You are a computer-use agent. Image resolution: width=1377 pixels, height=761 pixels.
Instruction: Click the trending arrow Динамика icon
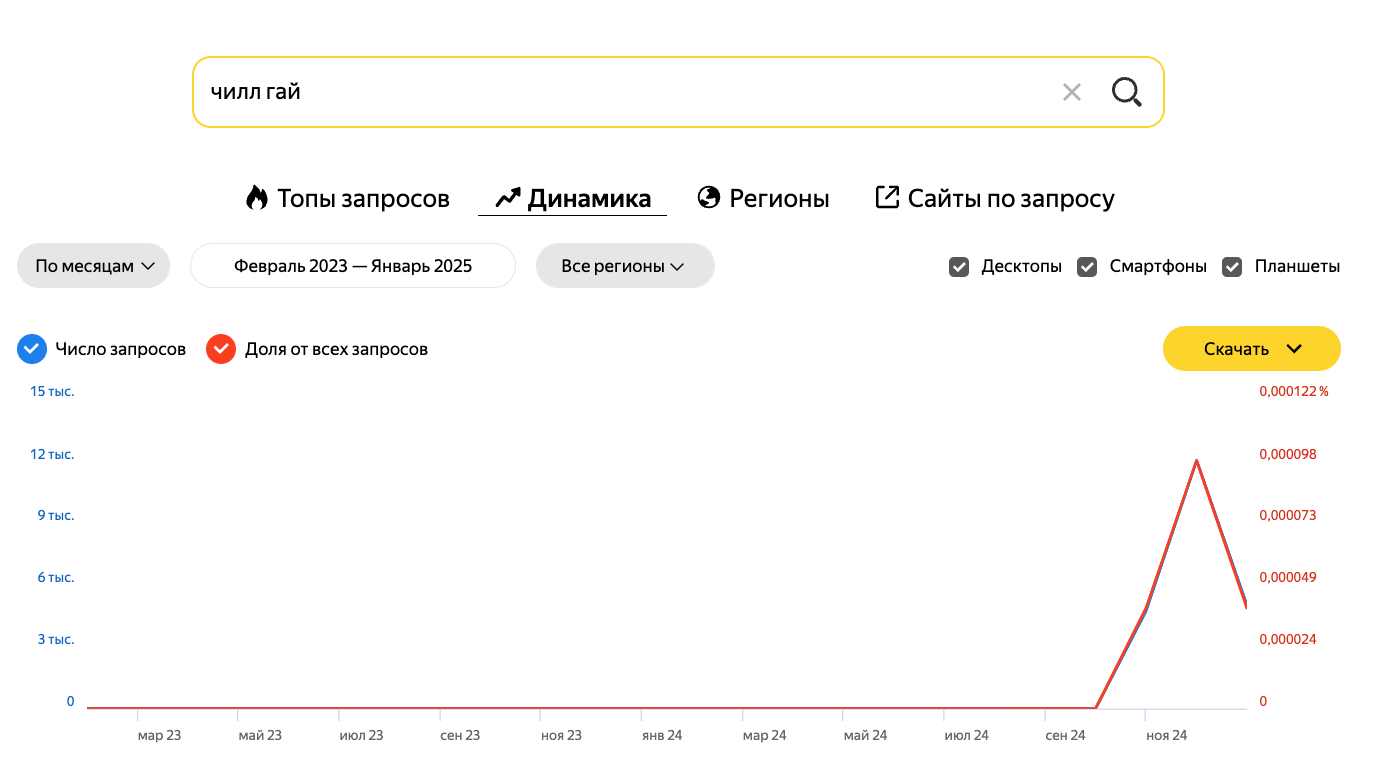coord(508,198)
